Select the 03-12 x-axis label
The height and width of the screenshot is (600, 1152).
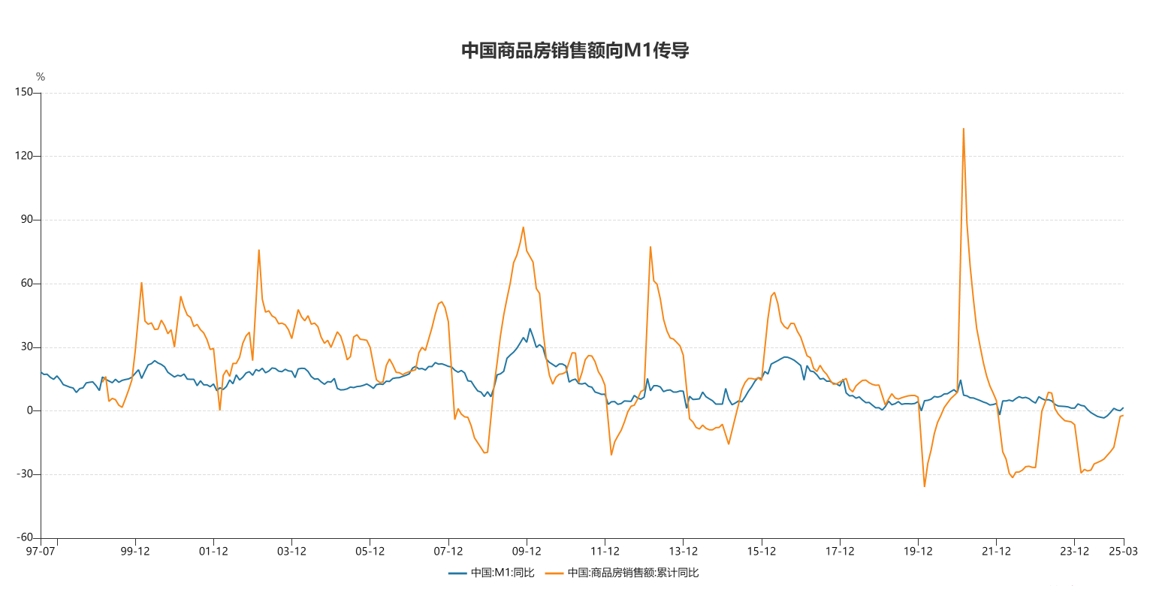292,550
